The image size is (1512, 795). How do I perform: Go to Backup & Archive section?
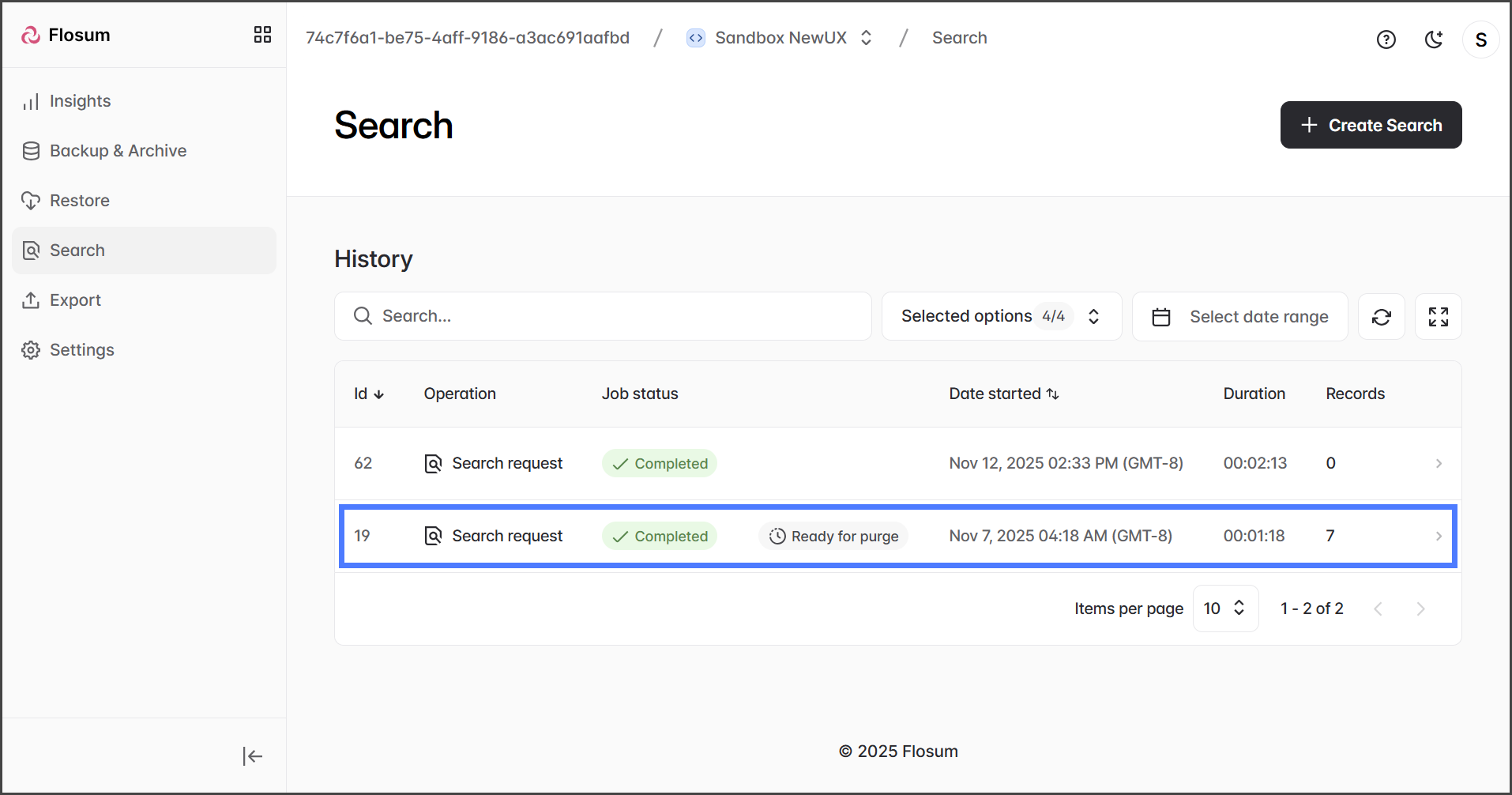click(118, 151)
